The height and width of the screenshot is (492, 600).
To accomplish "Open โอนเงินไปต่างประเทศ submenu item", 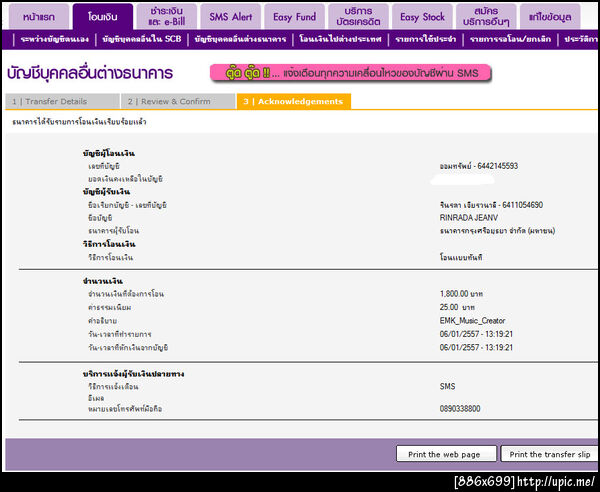I will pyautogui.click(x=340, y=39).
